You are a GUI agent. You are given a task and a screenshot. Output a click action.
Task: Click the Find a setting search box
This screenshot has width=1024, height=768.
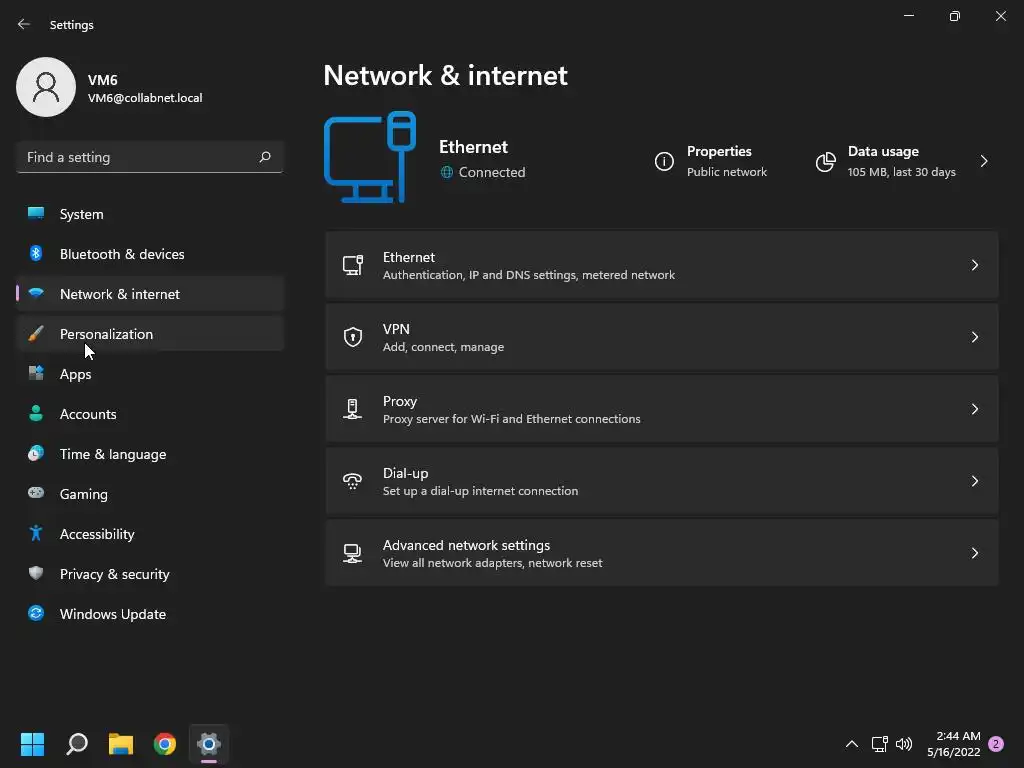point(135,157)
